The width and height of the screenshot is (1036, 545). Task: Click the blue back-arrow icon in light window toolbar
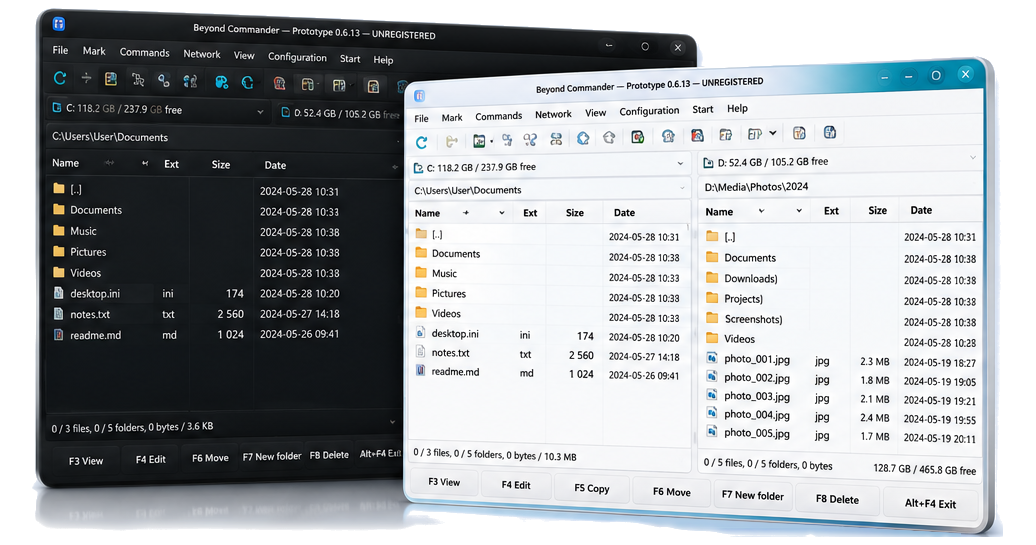583,138
